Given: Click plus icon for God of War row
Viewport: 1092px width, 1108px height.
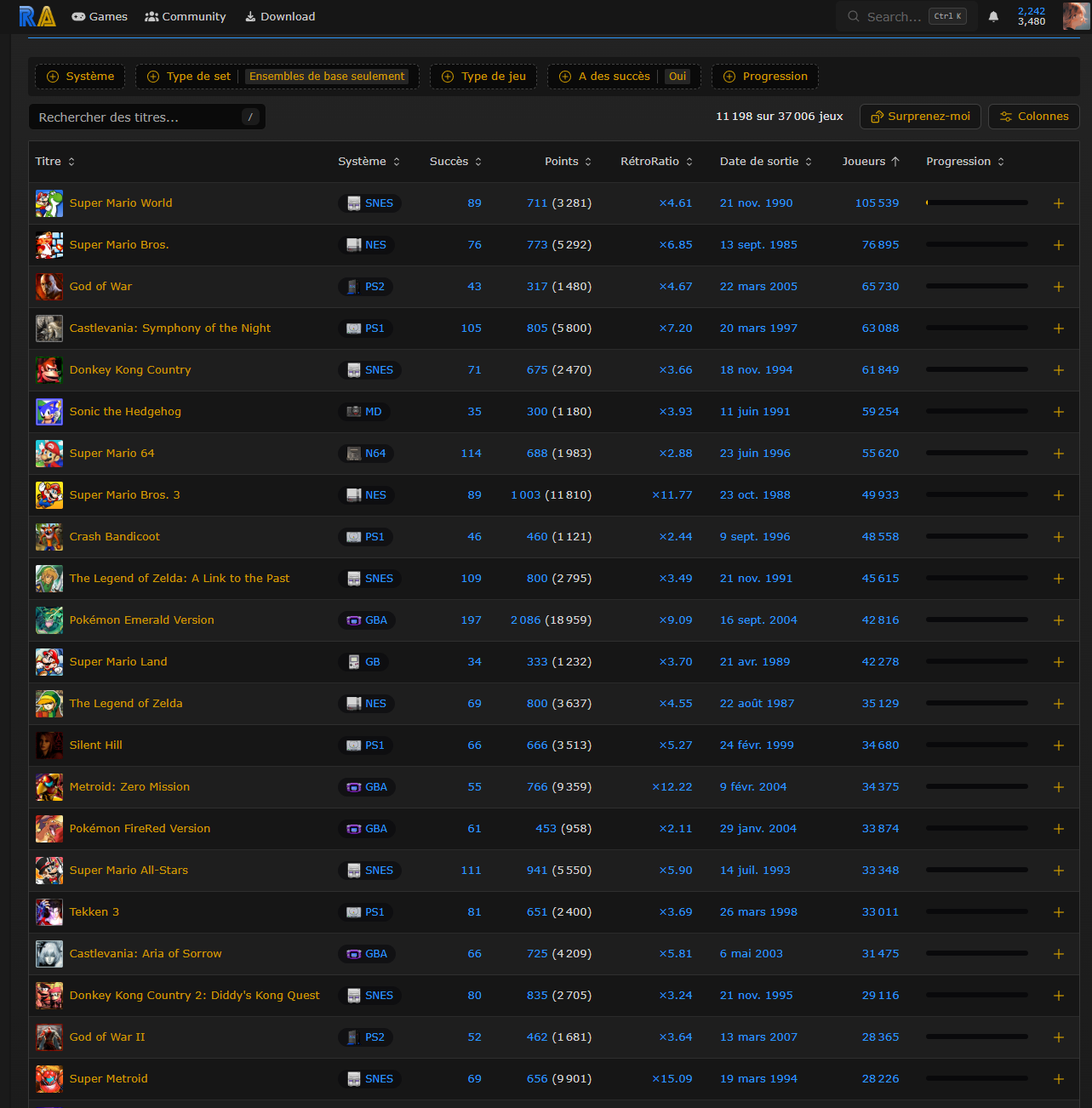Looking at the screenshot, I should point(1059,287).
